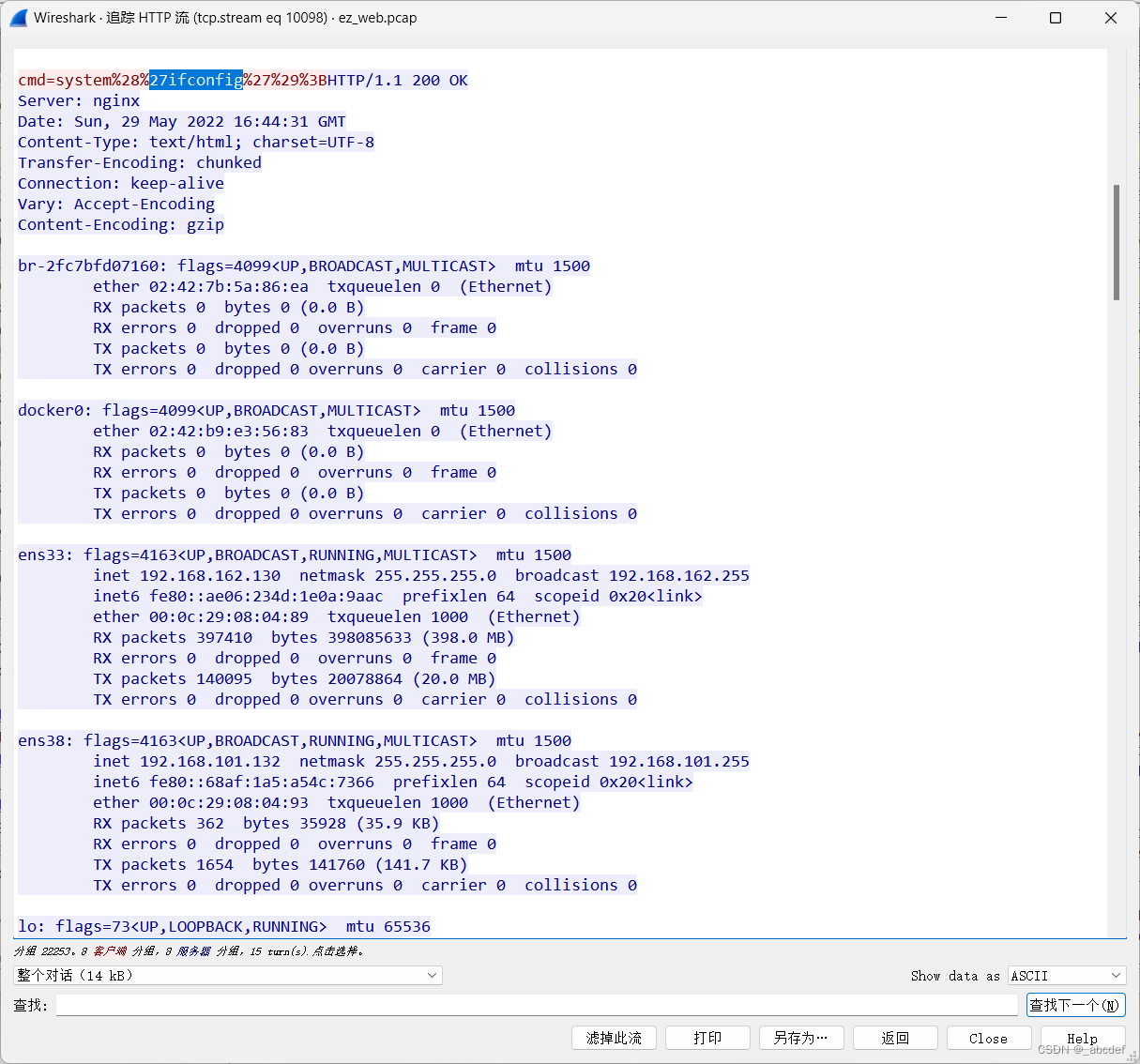Image resolution: width=1140 pixels, height=1064 pixels.
Task: Click the 'RX packets 362' line
Action: tap(266, 823)
